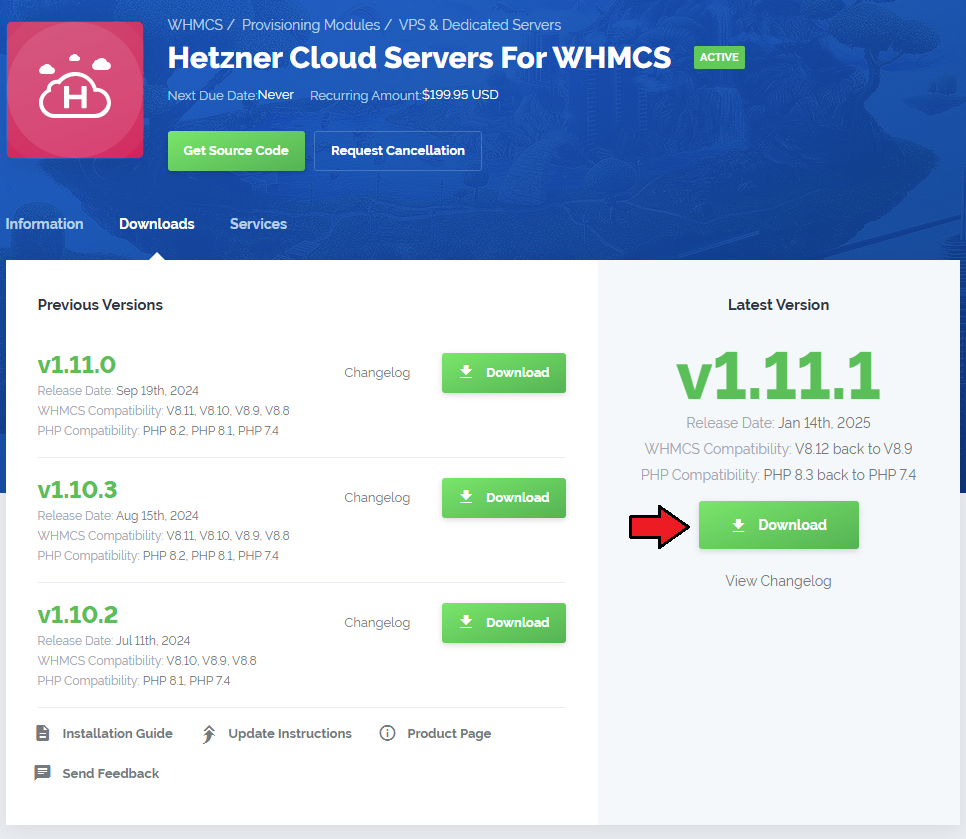The height and width of the screenshot is (839, 966).
Task: Click the Get Source Code button
Action: [236, 151]
